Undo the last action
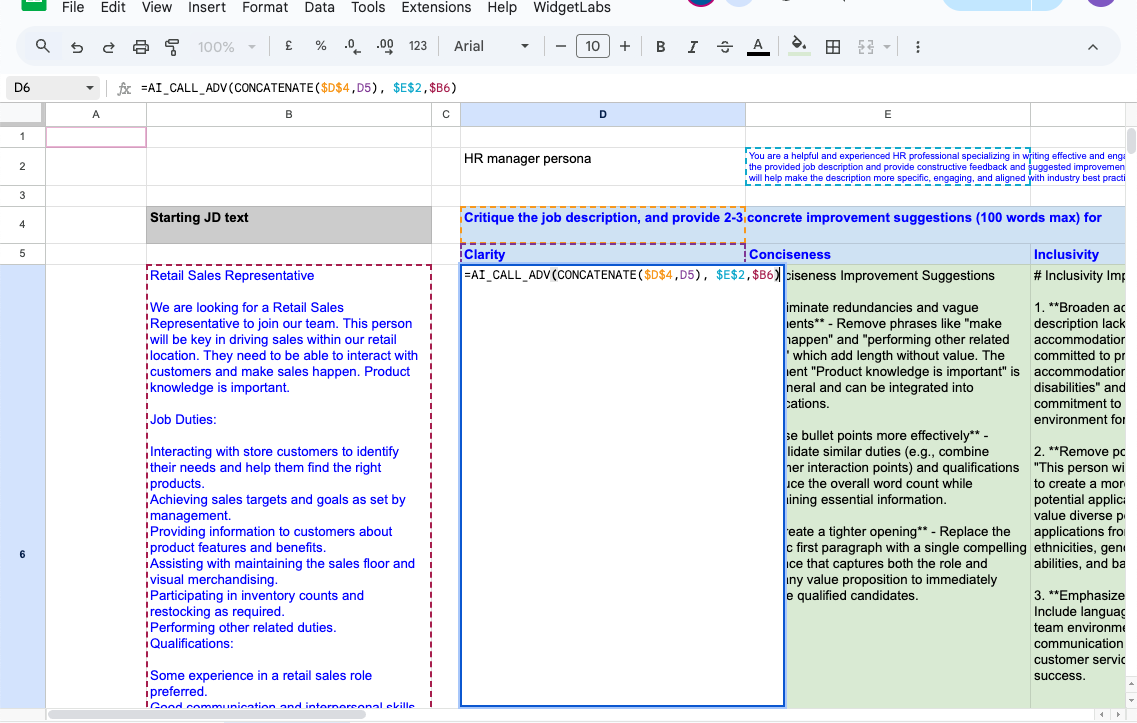 (77, 47)
